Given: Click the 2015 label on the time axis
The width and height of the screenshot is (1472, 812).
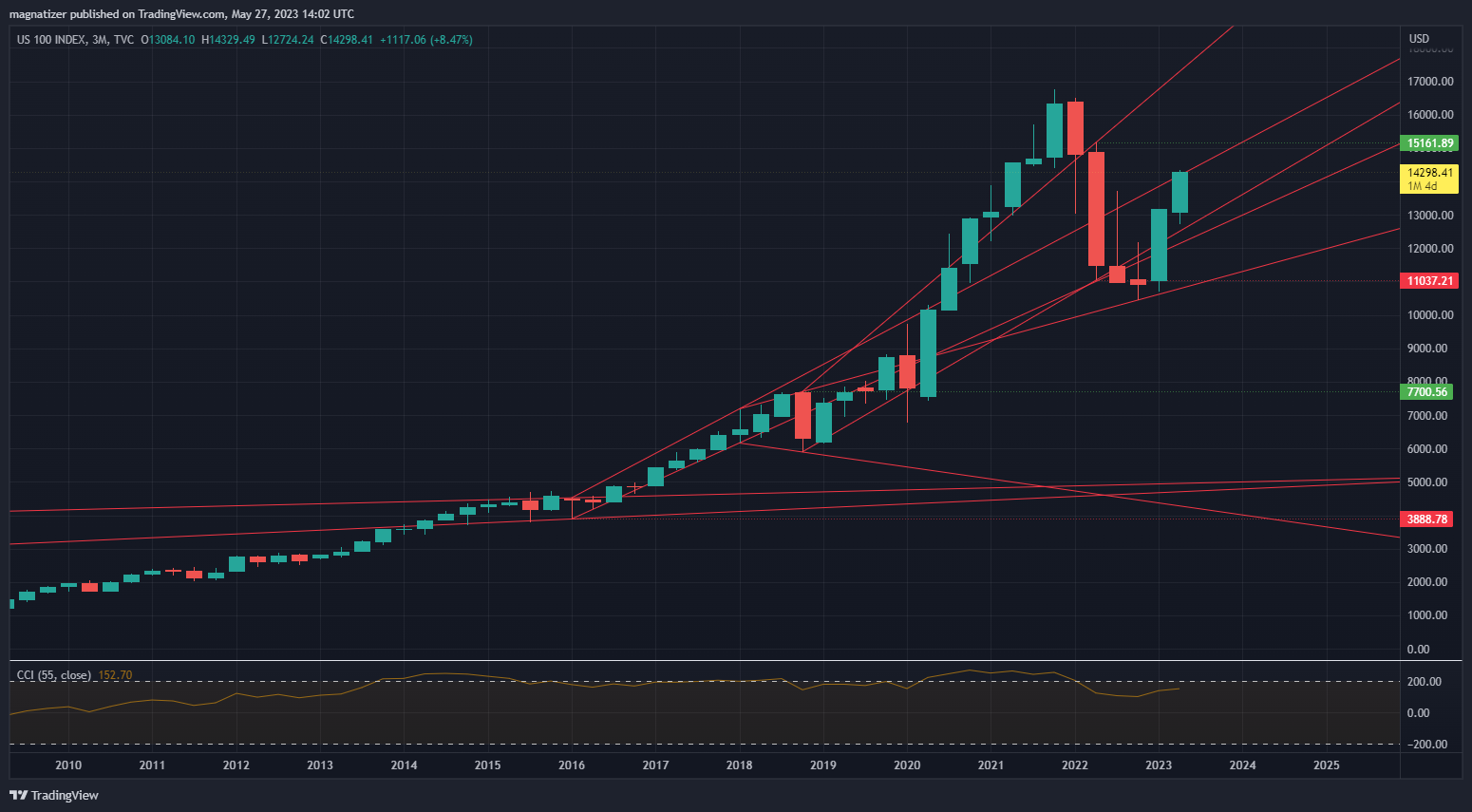Looking at the screenshot, I should pyautogui.click(x=487, y=765).
